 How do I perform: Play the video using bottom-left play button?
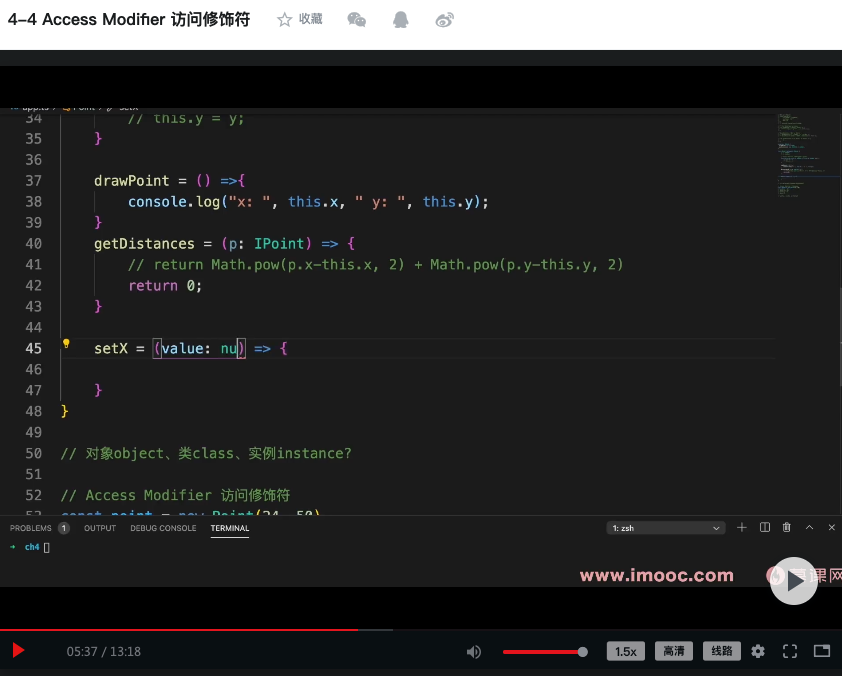(x=18, y=651)
